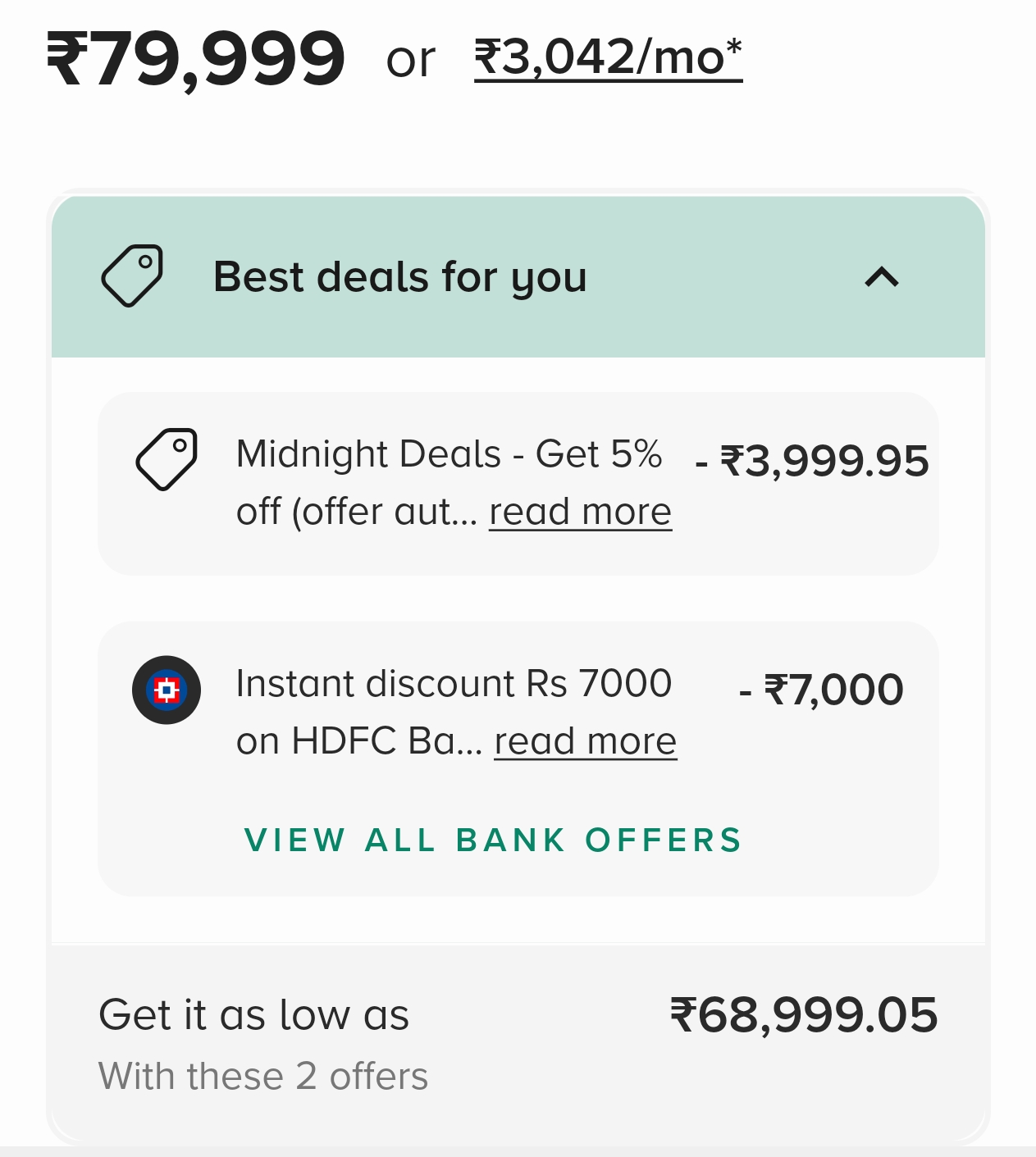Click the ₹7,000 discount amount

(822, 690)
